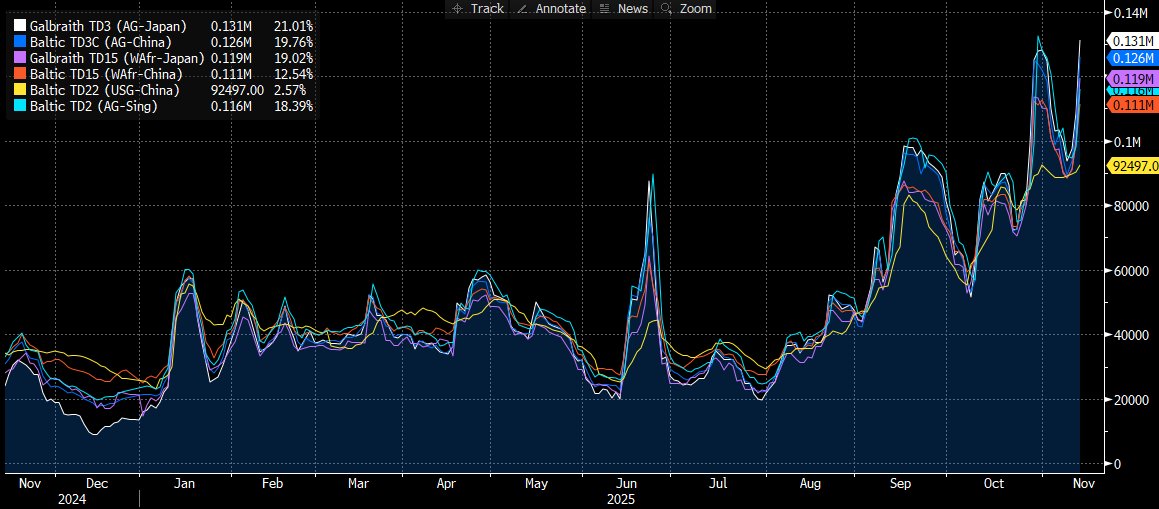Click the 2025 year label

click(x=619, y=499)
